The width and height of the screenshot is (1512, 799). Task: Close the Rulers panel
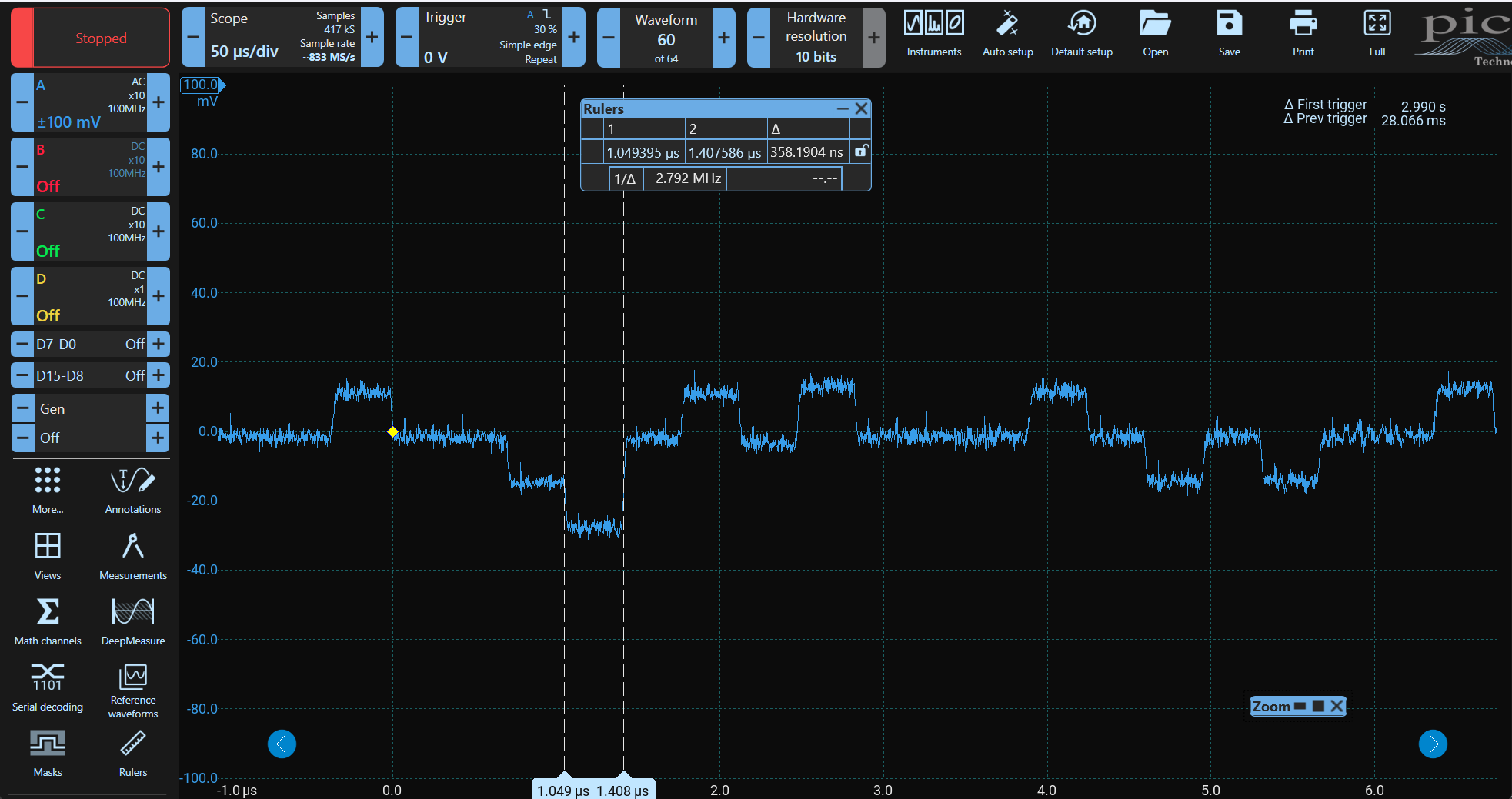click(862, 108)
